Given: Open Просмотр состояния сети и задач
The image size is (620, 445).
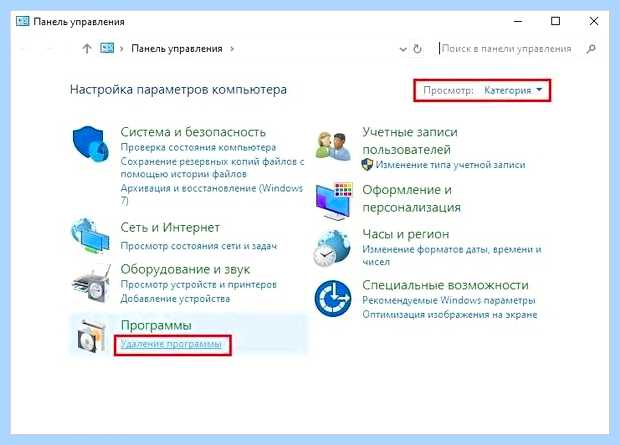Looking at the screenshot, I should pyautogui.click(x=198, y=246).
